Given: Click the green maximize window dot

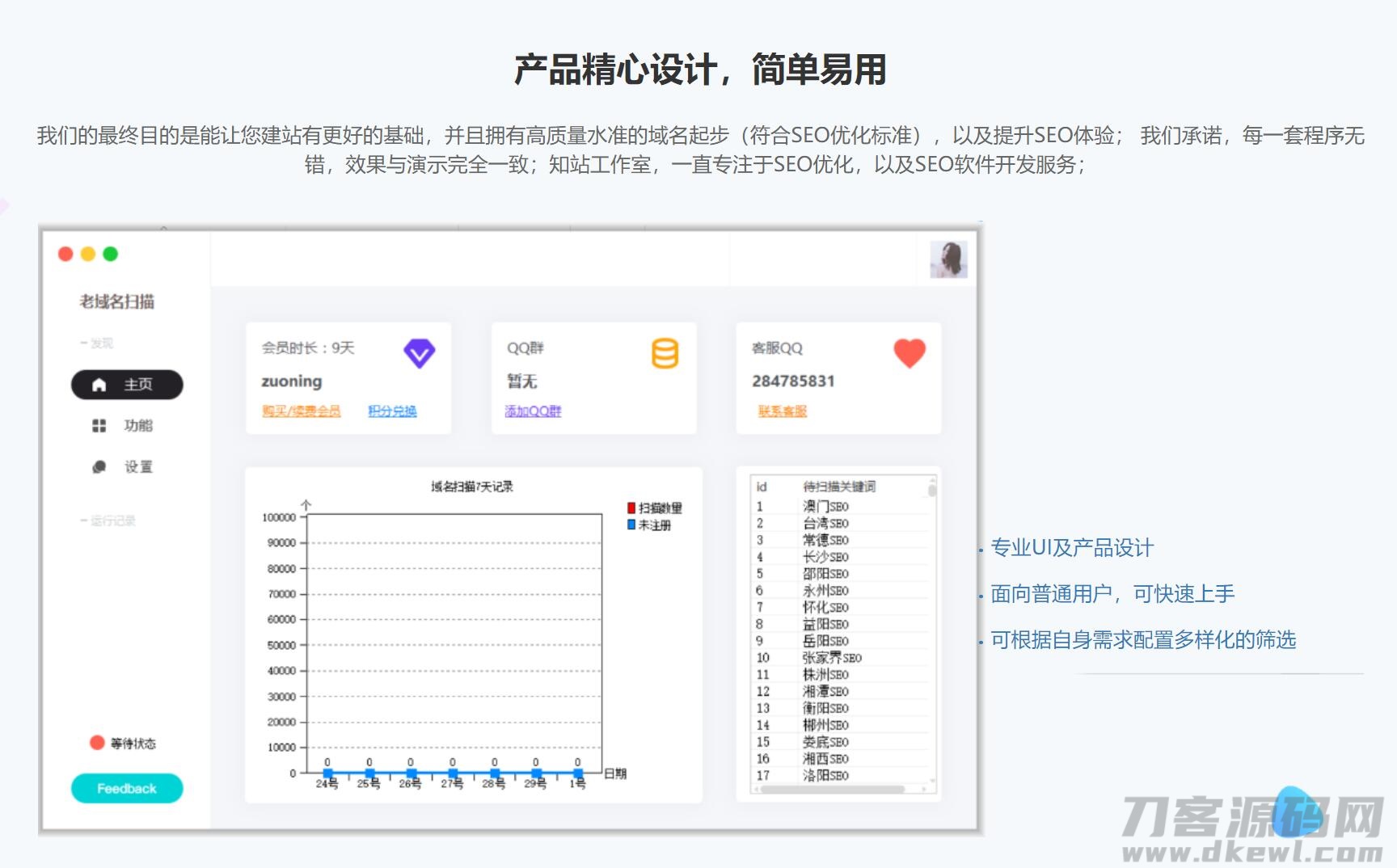Looking at the screenshot, I should point(111,254).
